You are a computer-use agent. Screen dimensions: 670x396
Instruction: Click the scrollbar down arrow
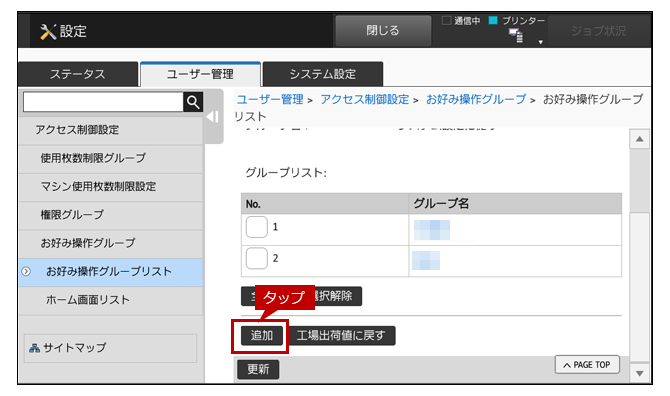point(639,373)
